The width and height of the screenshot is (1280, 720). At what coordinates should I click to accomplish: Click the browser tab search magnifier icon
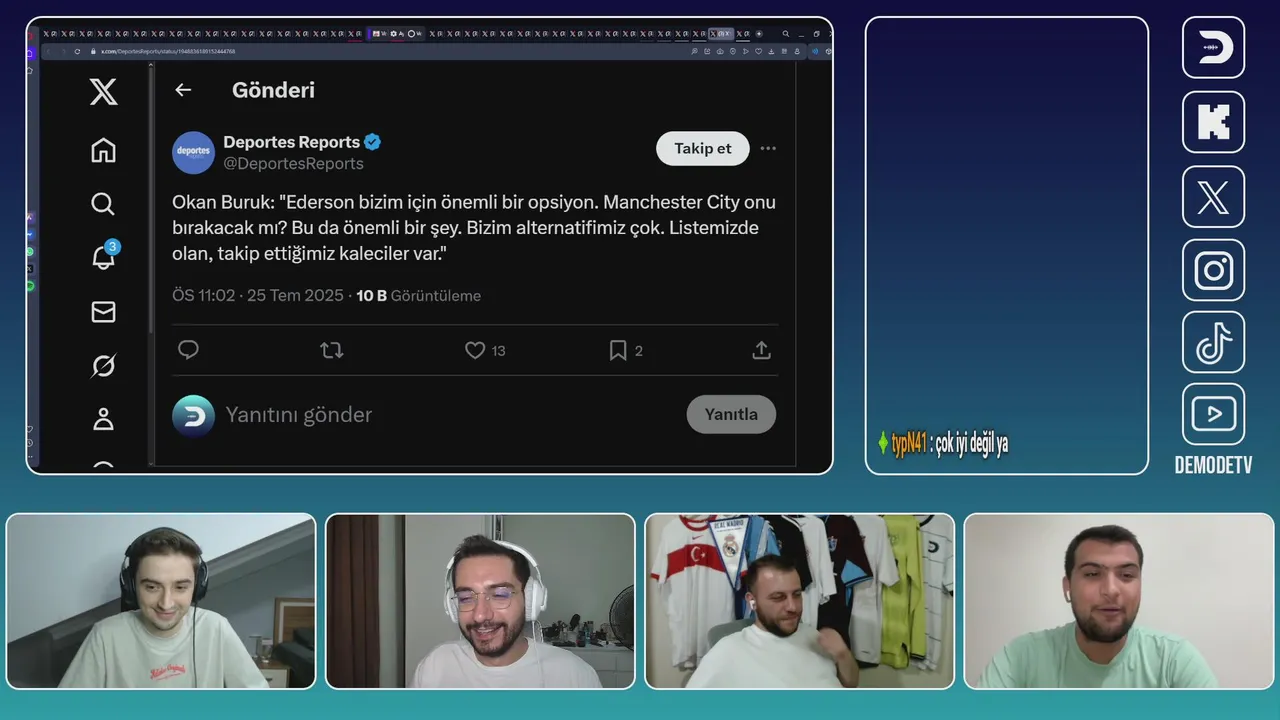tap(786, 33)
